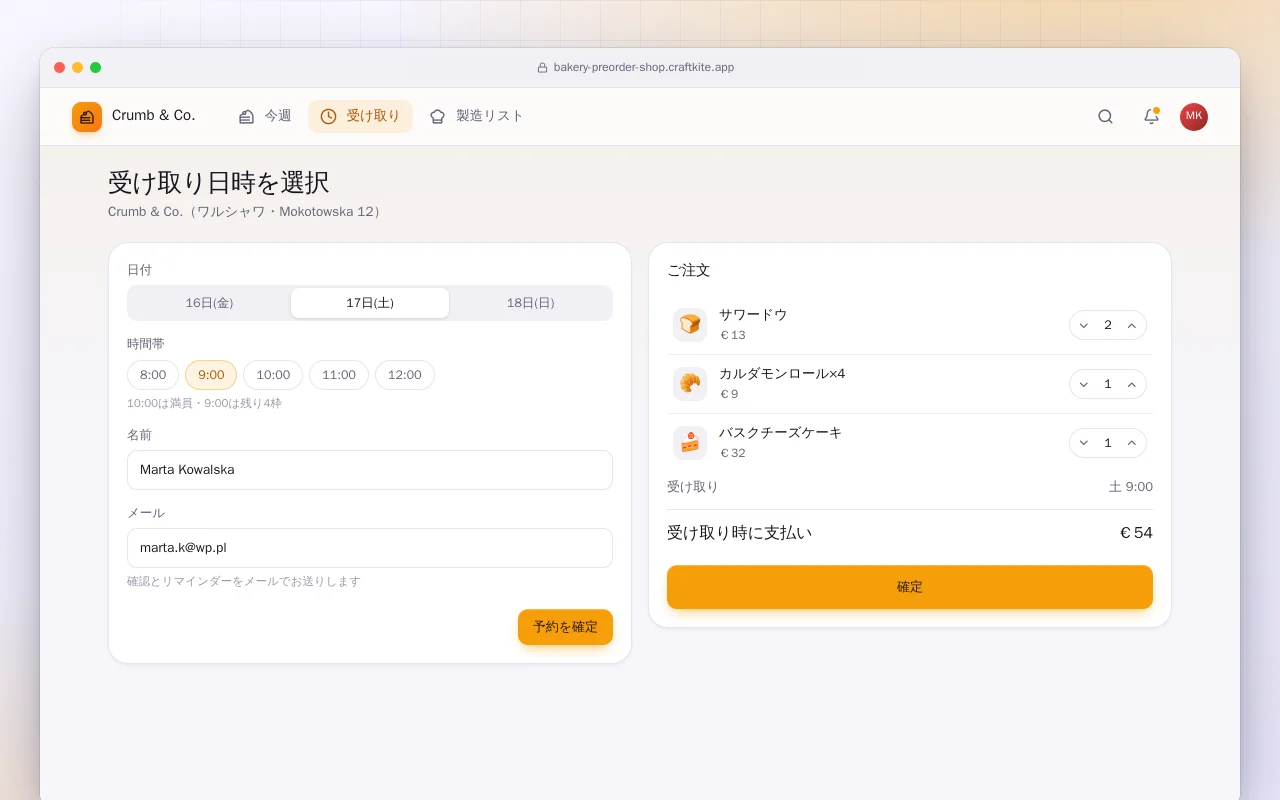Viewport: 1280px width, 800px height.
Task: Choose the 8:00 time slot
Action: coord(153,375)
